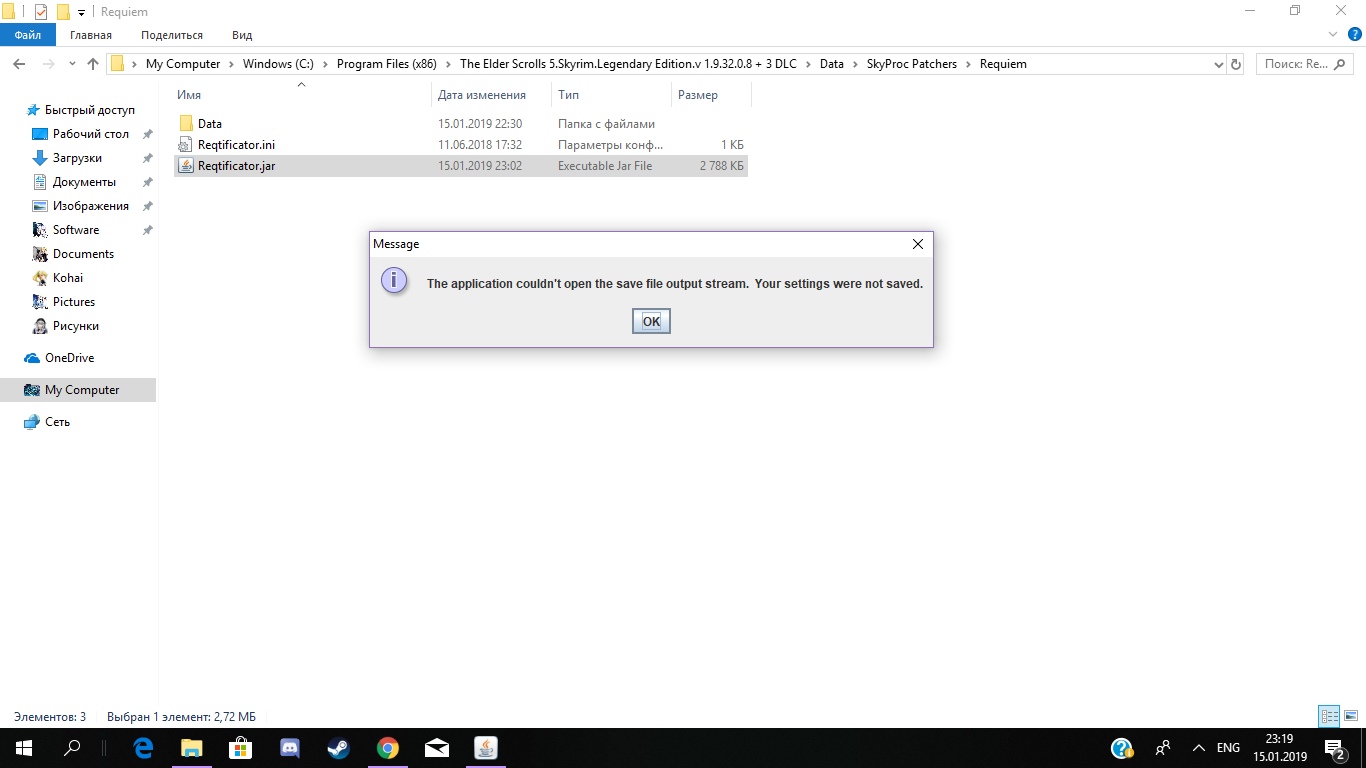Expand the ribbon with the chevron
This screenshot has width=1366, height=768.
click(x=1332, y=35)
